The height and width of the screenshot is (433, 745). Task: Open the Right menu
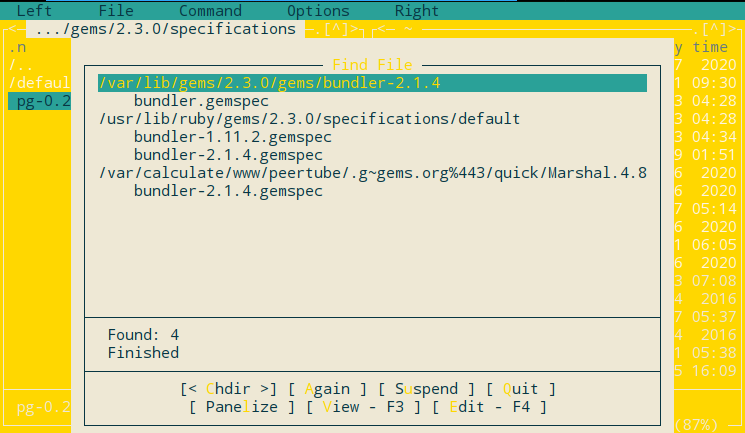click(417, 10)
